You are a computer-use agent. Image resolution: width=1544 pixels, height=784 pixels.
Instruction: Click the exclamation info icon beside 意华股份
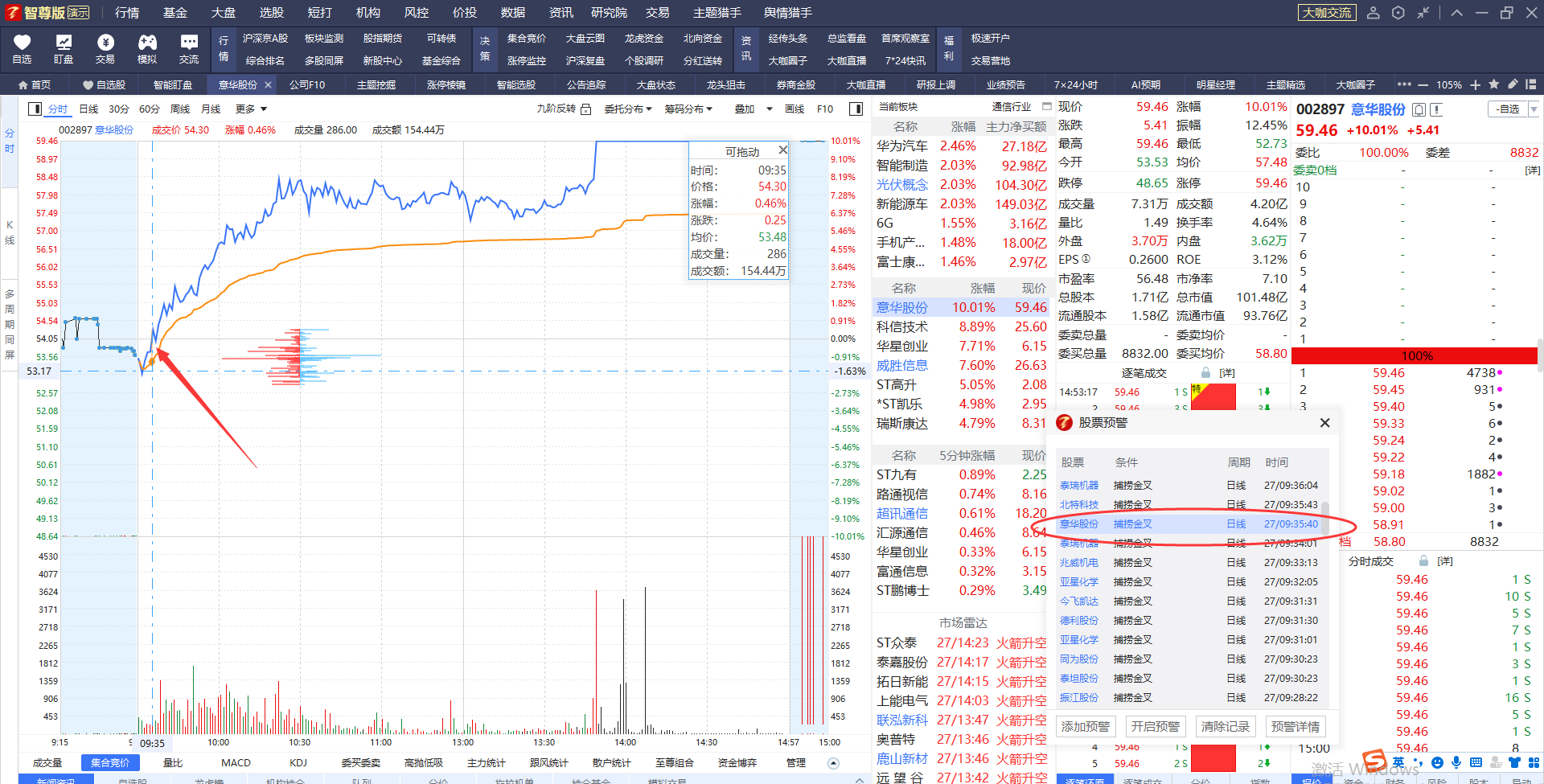(x=1436, y=109)
